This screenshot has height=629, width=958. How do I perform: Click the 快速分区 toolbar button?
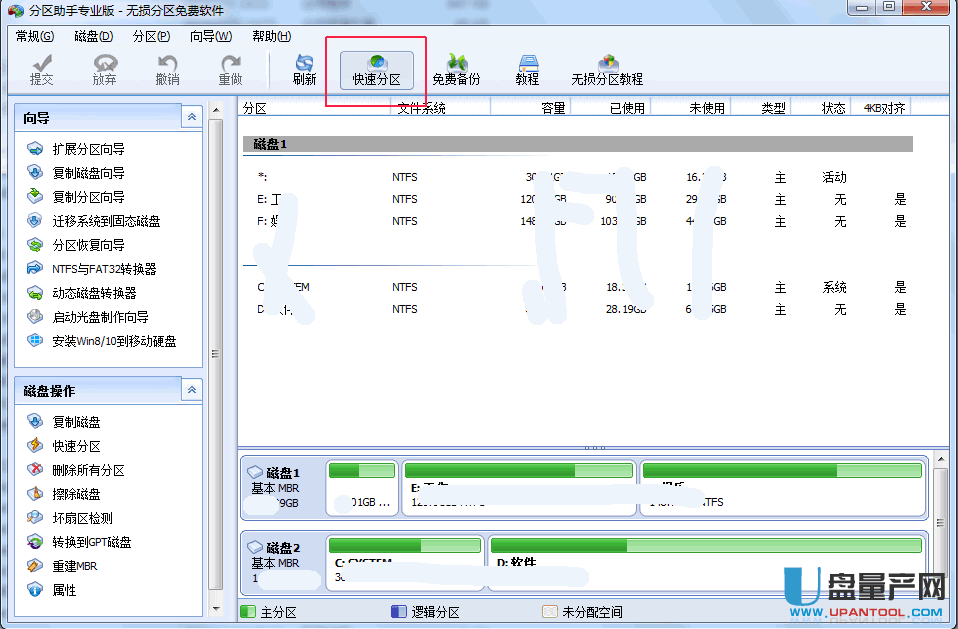[x=376, y=70]
